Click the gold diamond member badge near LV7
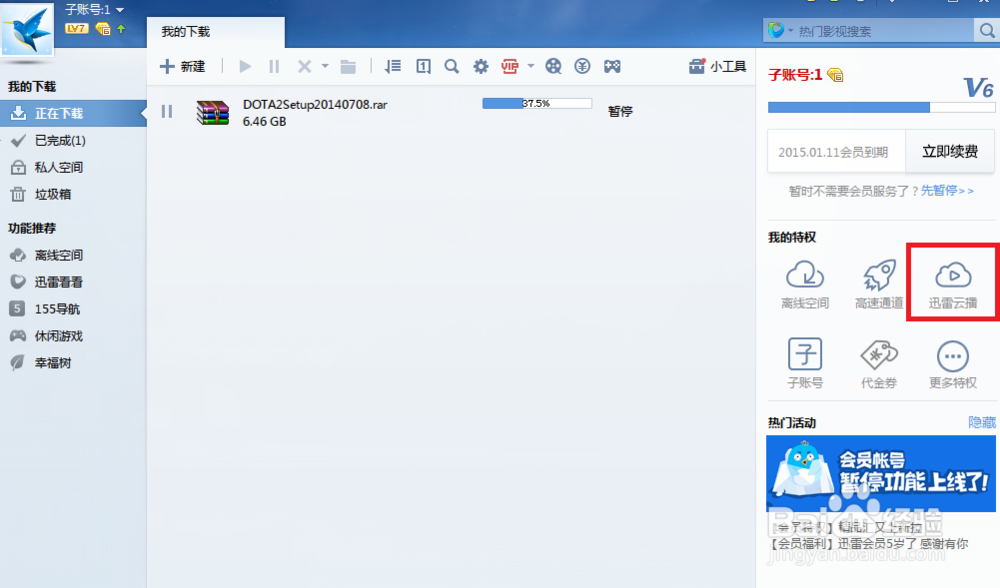The image size is (1000, 588). 103,29
